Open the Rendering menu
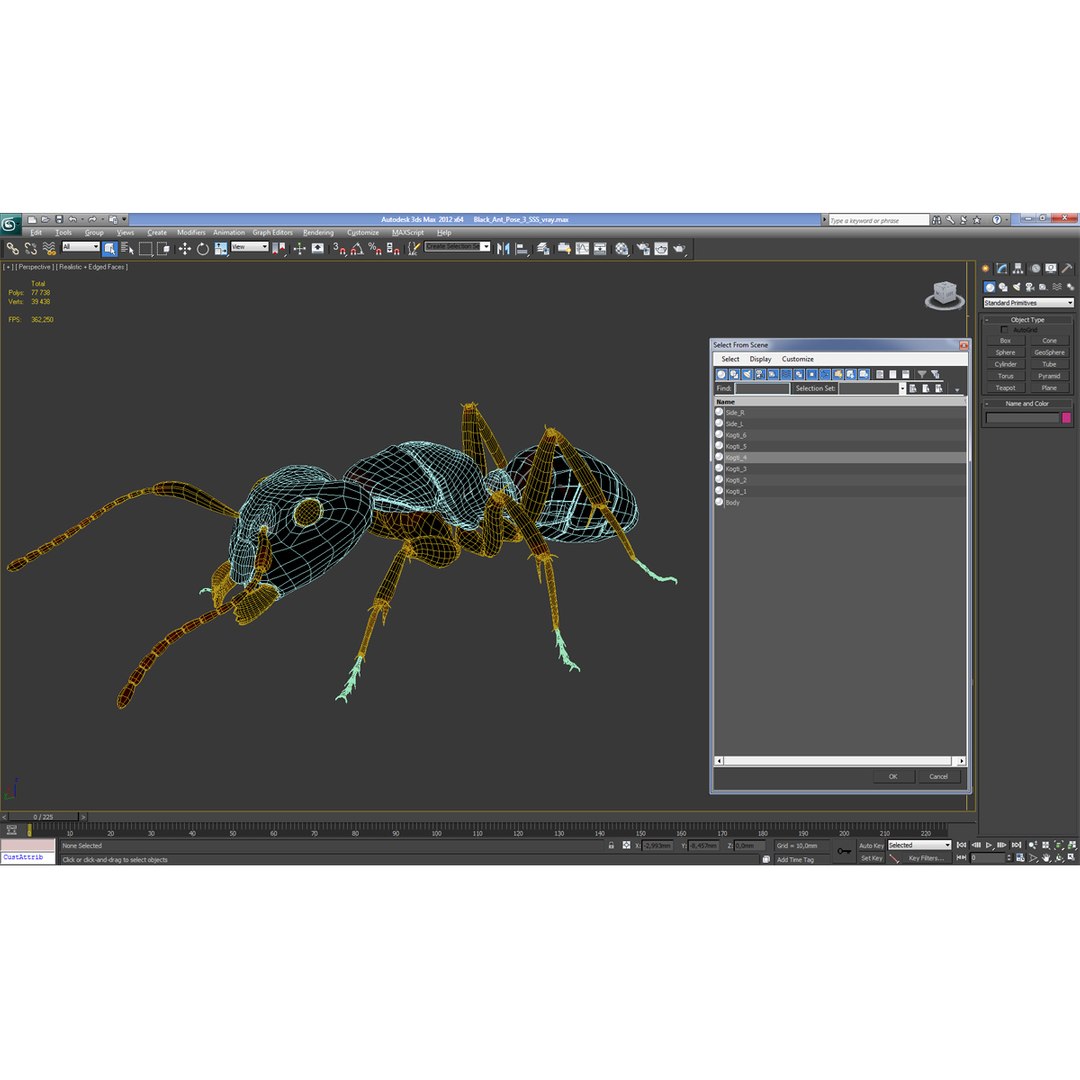The width and height of the screenshot is (1080, 1080). pyautogui.click(x=318, y=233)
